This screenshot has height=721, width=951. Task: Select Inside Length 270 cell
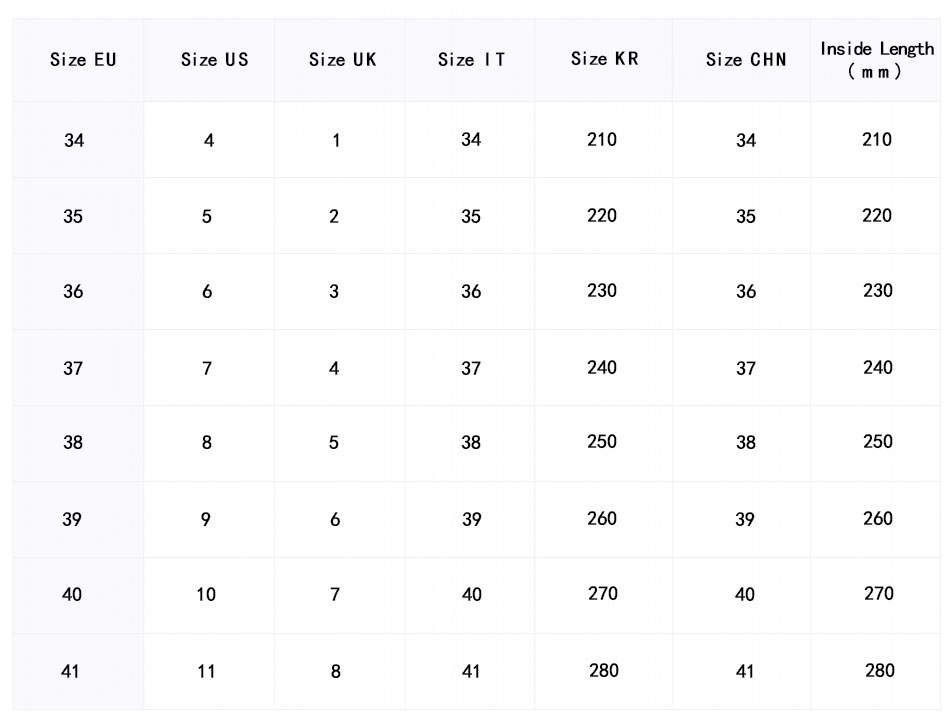(x=878, y=594)
